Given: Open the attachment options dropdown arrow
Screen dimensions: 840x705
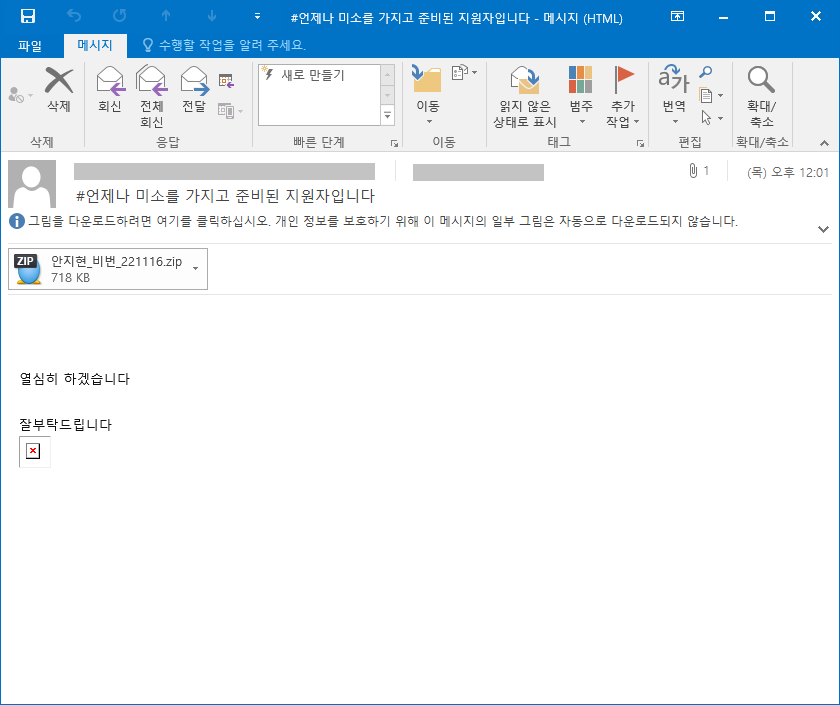Looking at the screenshot, I should tap(196, 269).
